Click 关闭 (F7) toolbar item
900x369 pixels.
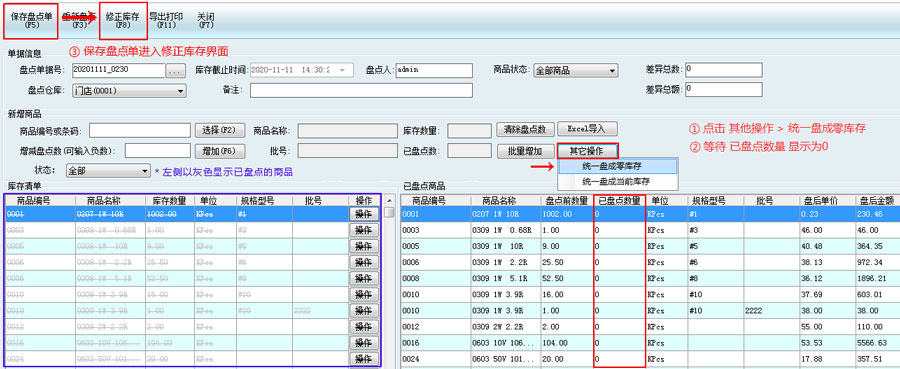pyautogui.click(x=205, y=21)
